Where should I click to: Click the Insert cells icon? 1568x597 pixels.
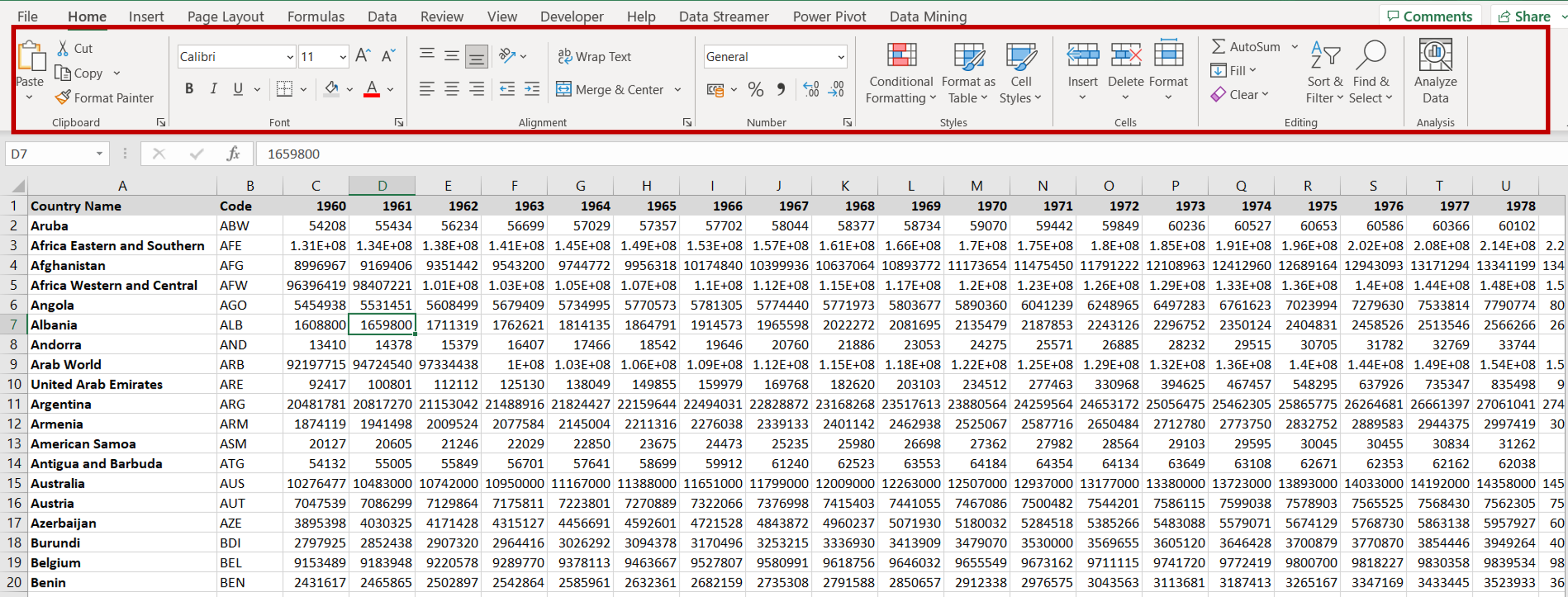(1083, 56)
